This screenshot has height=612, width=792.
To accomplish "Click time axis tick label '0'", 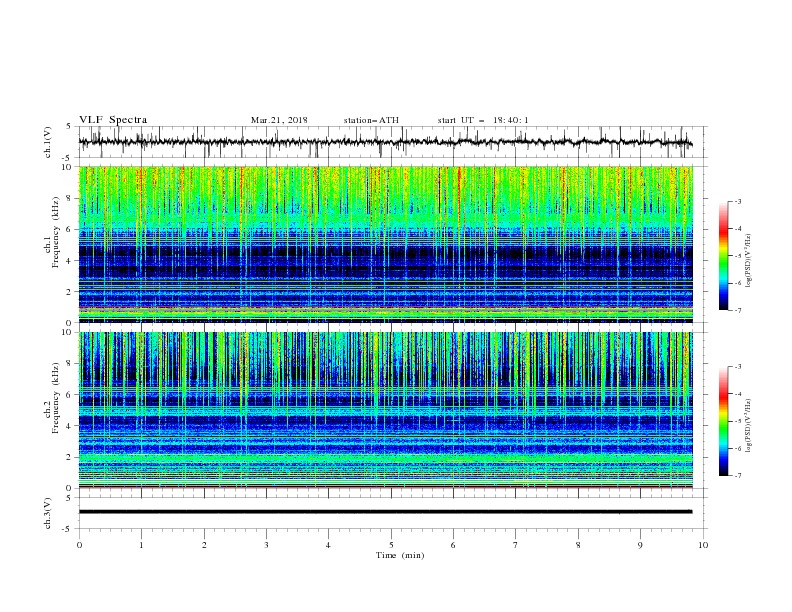I will click(79, 545).
